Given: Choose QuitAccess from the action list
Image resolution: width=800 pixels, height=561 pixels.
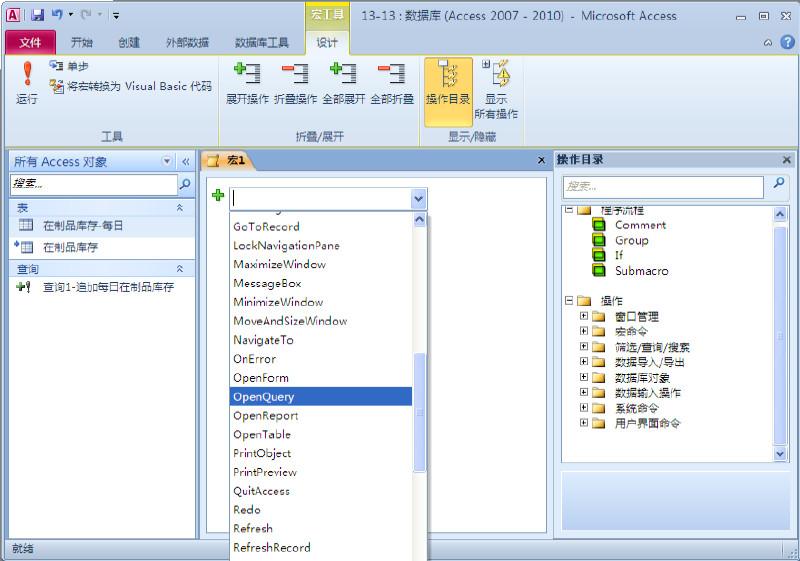Looking at the screenshot, I should coord(321,491).
